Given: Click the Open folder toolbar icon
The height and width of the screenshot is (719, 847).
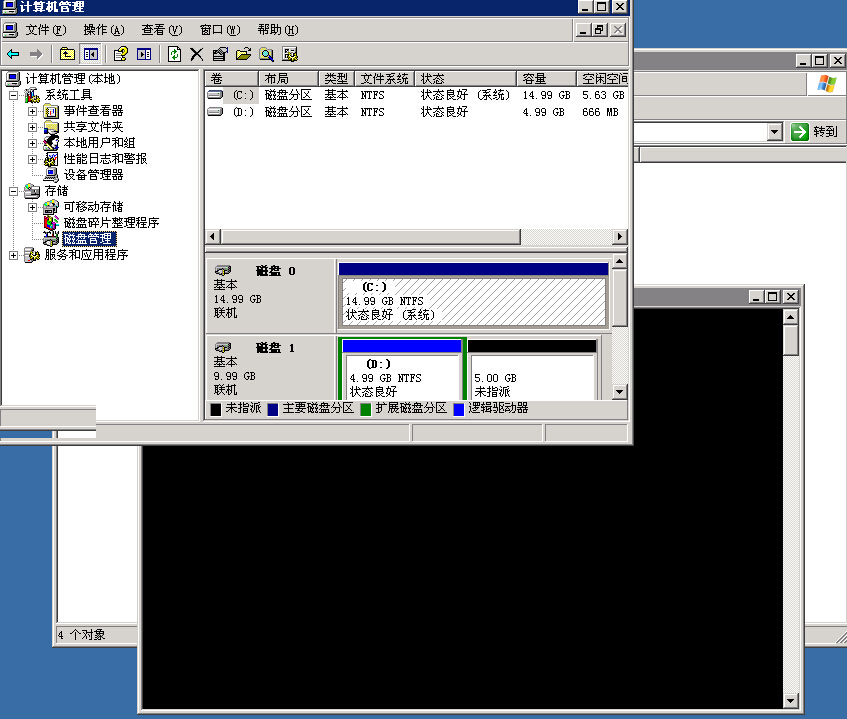Looking at the screenshot, I should pyautogui.click(x=243, y=54).
